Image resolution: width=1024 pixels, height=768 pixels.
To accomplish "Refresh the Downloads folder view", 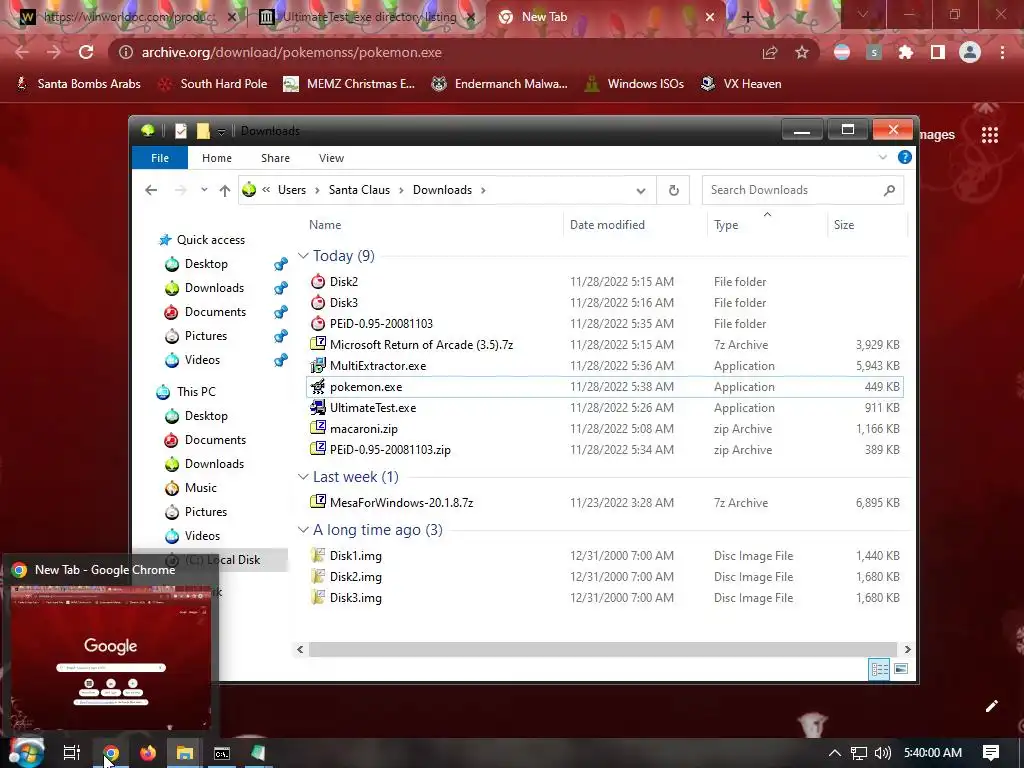I will pos(673,190).
